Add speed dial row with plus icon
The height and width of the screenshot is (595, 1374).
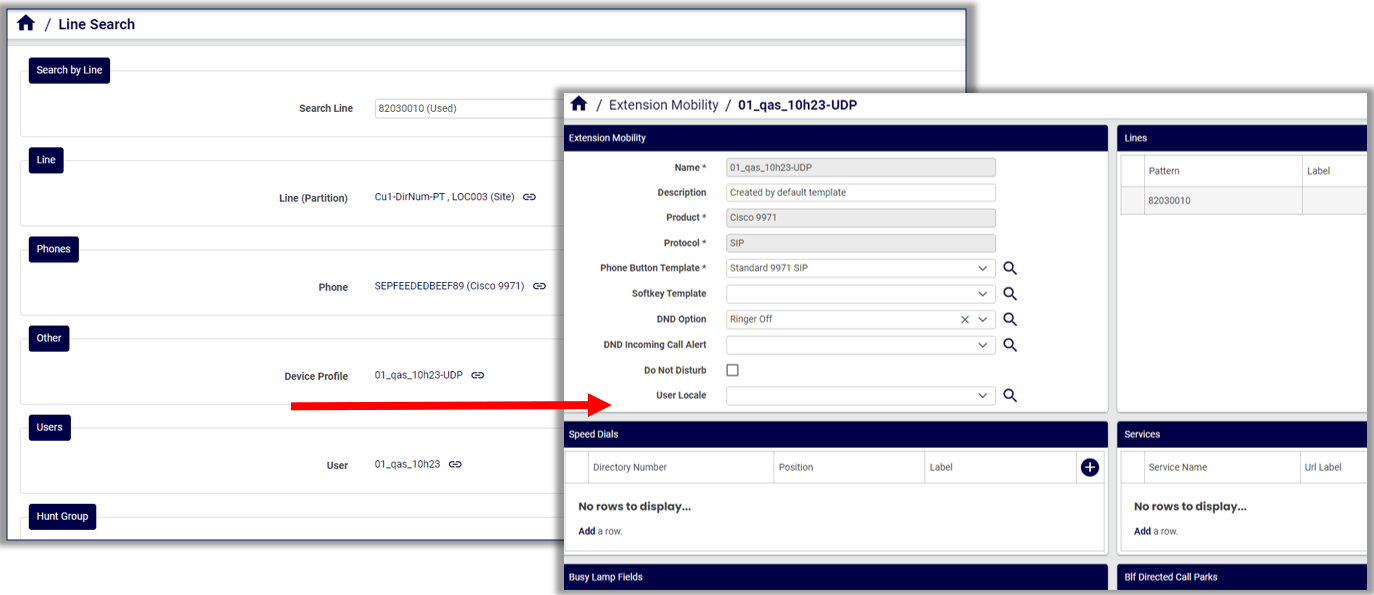1090,467
